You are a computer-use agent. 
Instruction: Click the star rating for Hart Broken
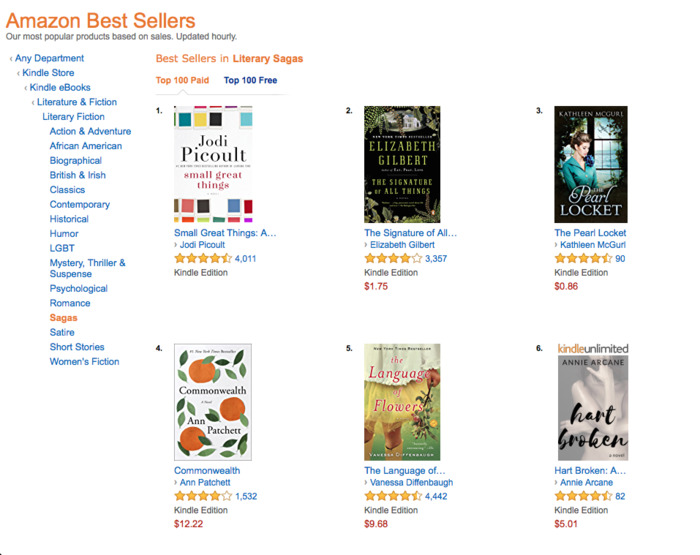(583, 496)
